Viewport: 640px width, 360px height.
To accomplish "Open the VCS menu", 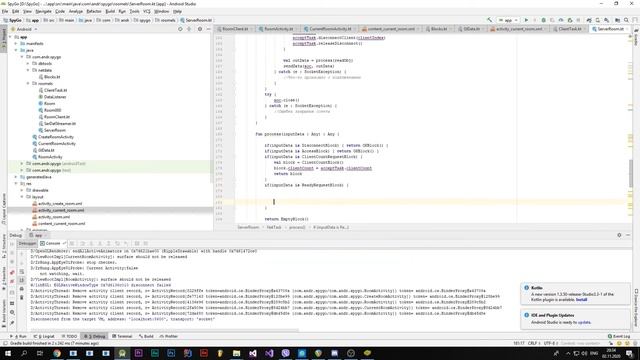I will pos(147,11).
